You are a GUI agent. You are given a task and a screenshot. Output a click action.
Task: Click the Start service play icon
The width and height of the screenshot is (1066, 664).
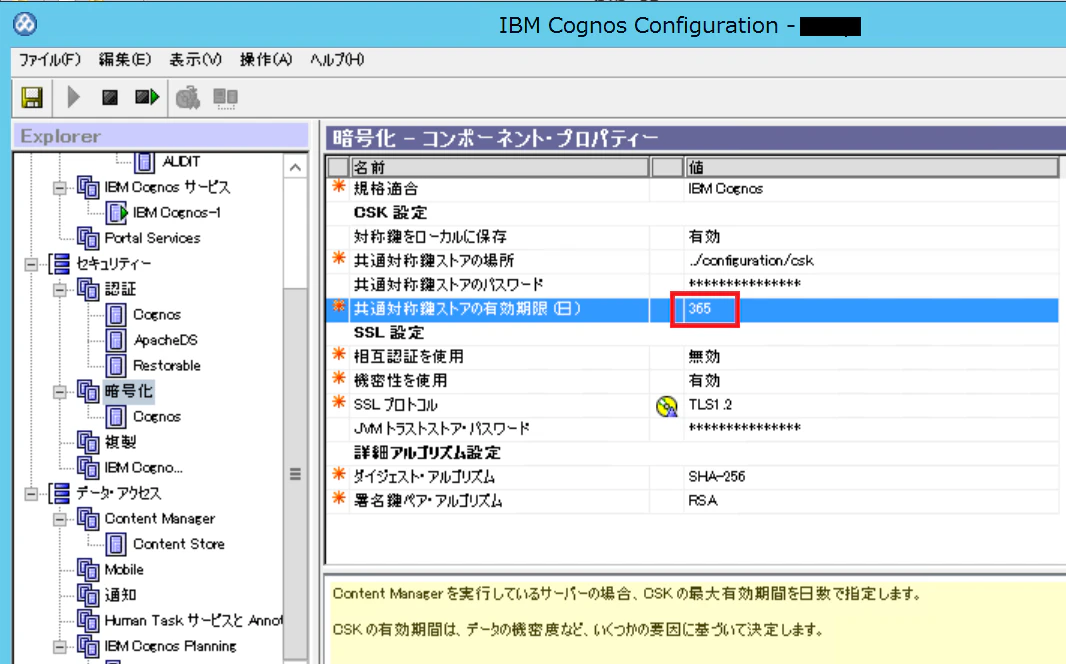73,97
